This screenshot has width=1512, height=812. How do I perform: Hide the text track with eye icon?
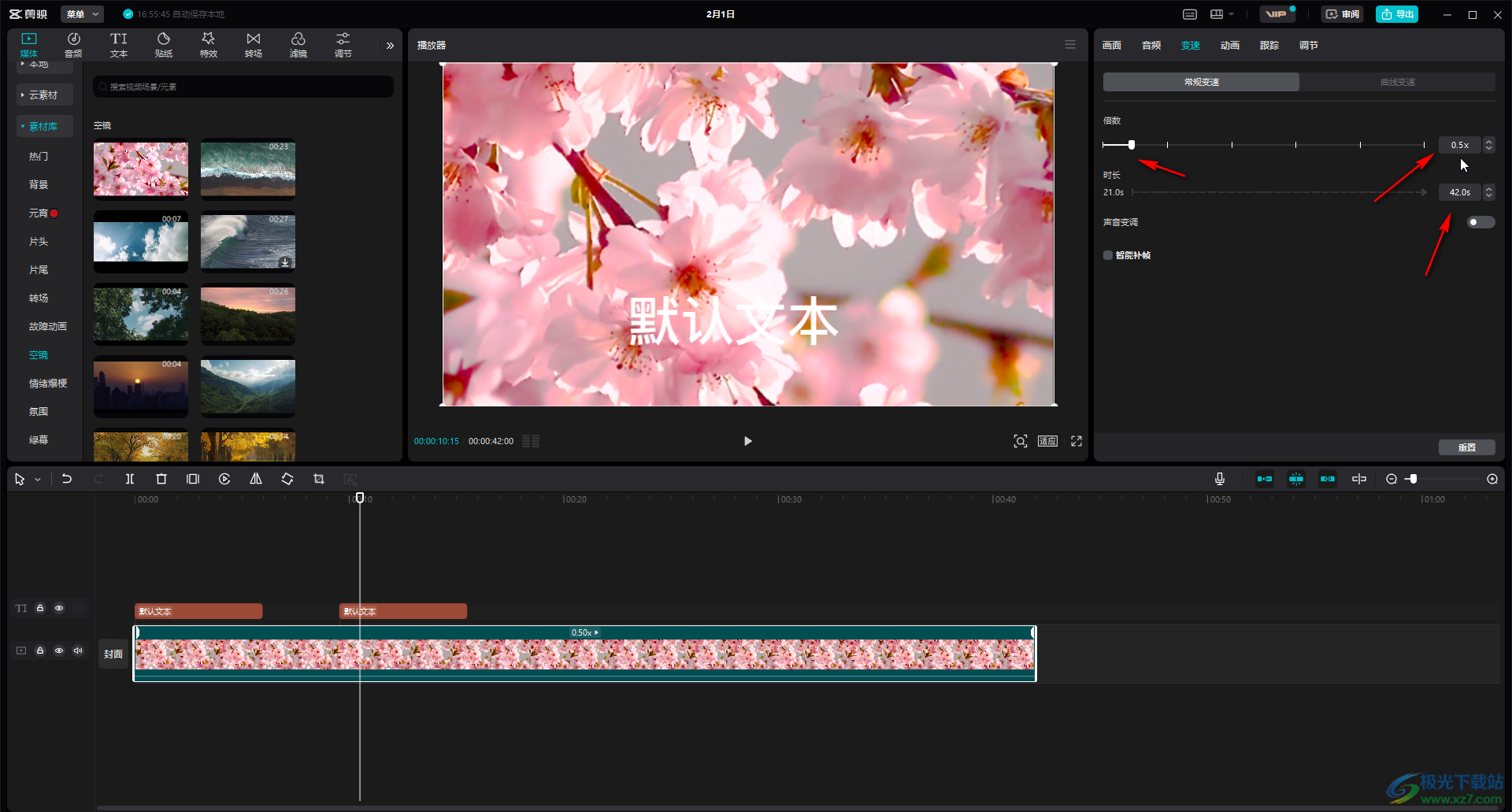[59, 608]
